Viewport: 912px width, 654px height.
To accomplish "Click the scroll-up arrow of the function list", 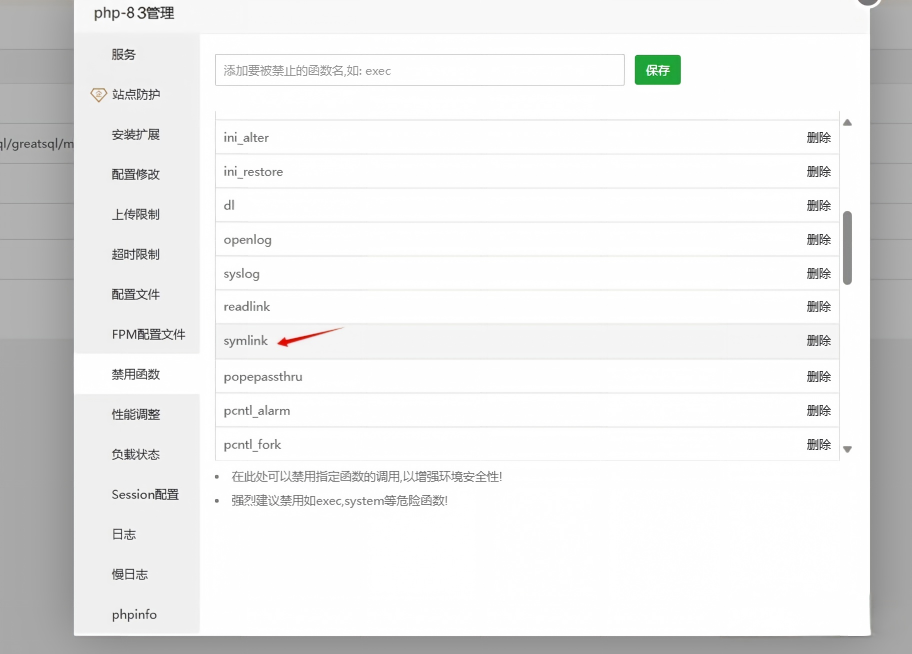I will coord(847,123).
